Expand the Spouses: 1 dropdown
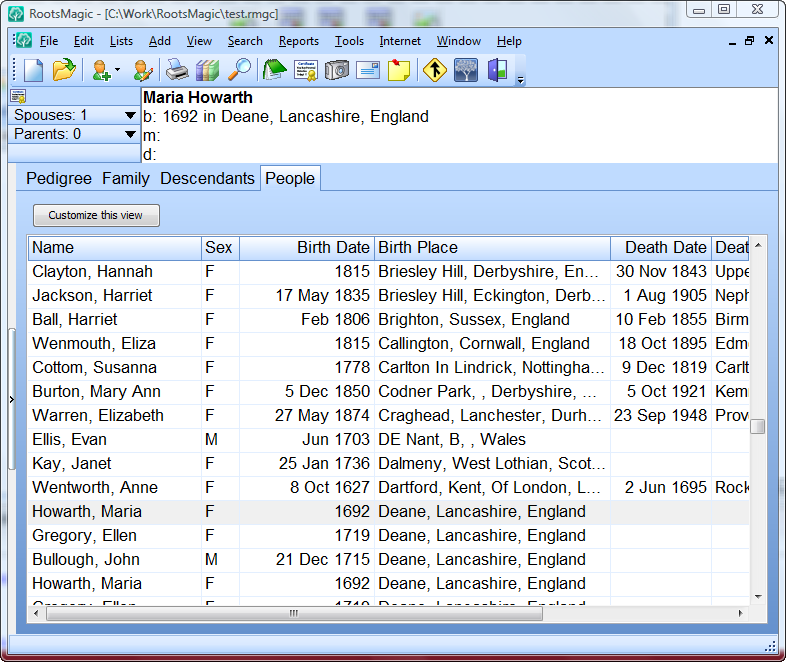The height and width of the screenshot is (662, 786). [130, 115]
